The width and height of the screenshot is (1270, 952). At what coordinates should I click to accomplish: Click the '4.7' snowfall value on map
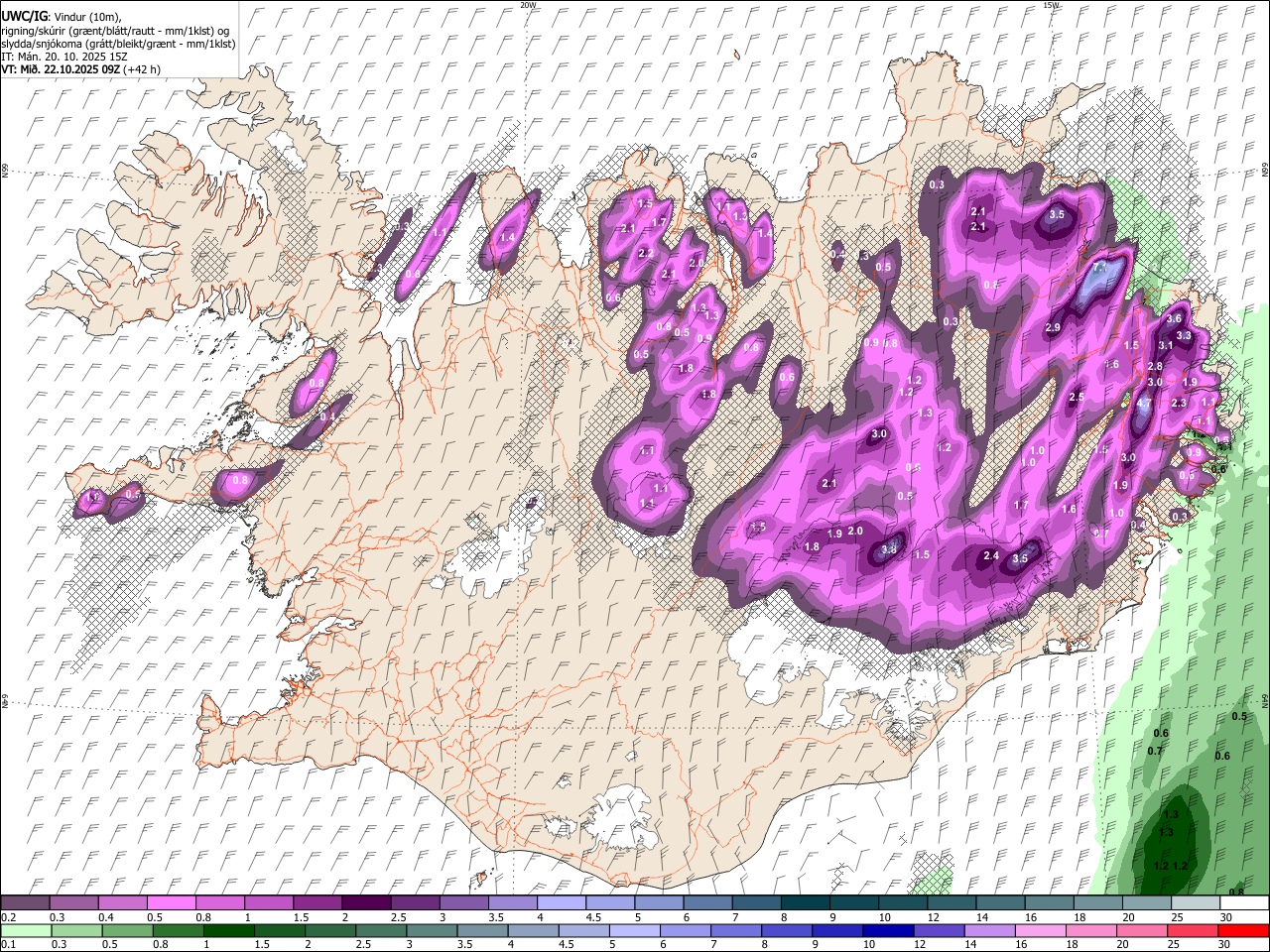coord(1143,404)
